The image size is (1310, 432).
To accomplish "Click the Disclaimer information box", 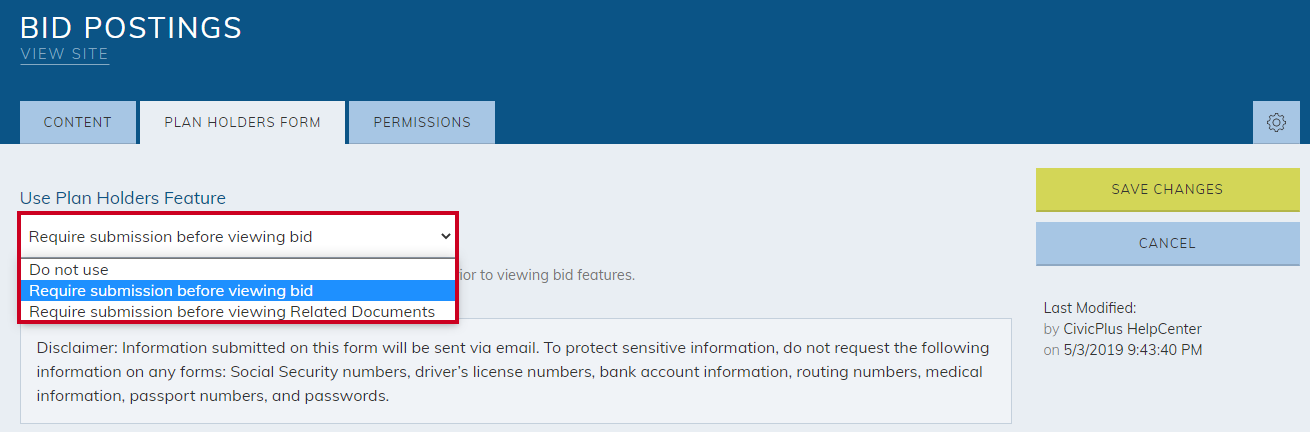I will [516, 371].
